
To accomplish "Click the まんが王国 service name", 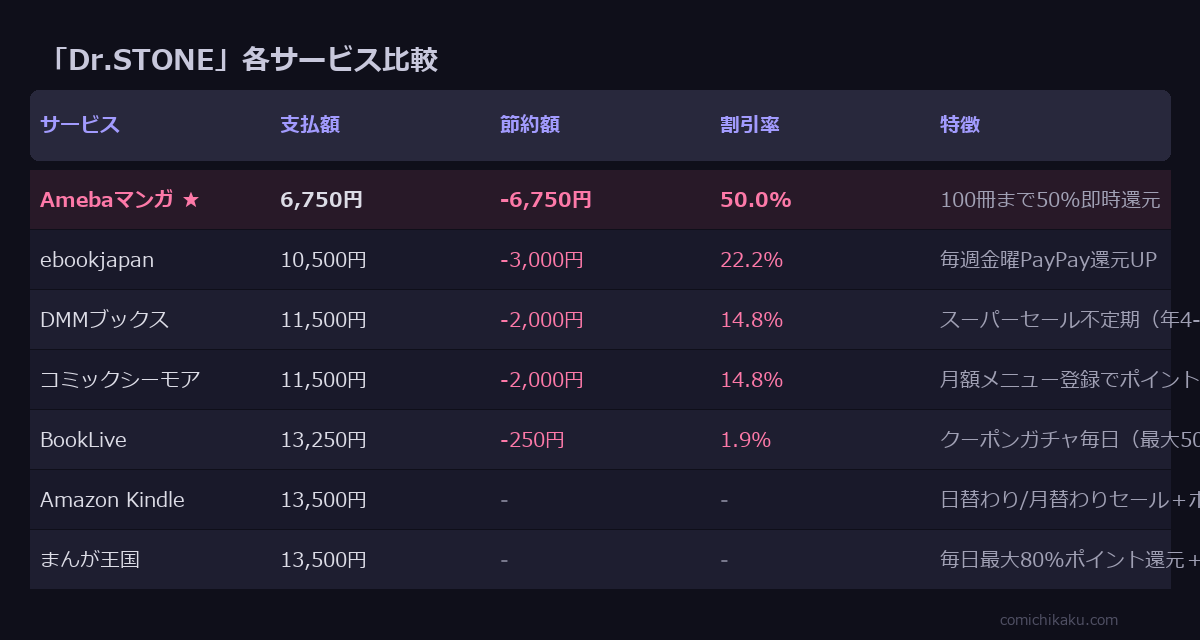I will (x=90, y=560).
